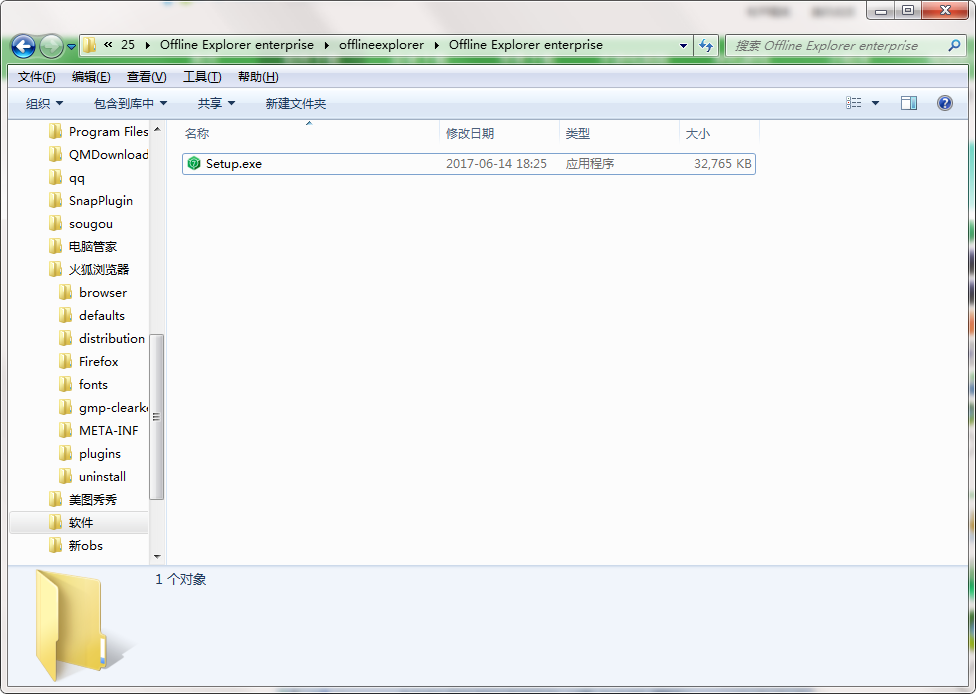Open the 编辑(E) menu
This screenshot has width=976, height=694.
pos(91,77)
